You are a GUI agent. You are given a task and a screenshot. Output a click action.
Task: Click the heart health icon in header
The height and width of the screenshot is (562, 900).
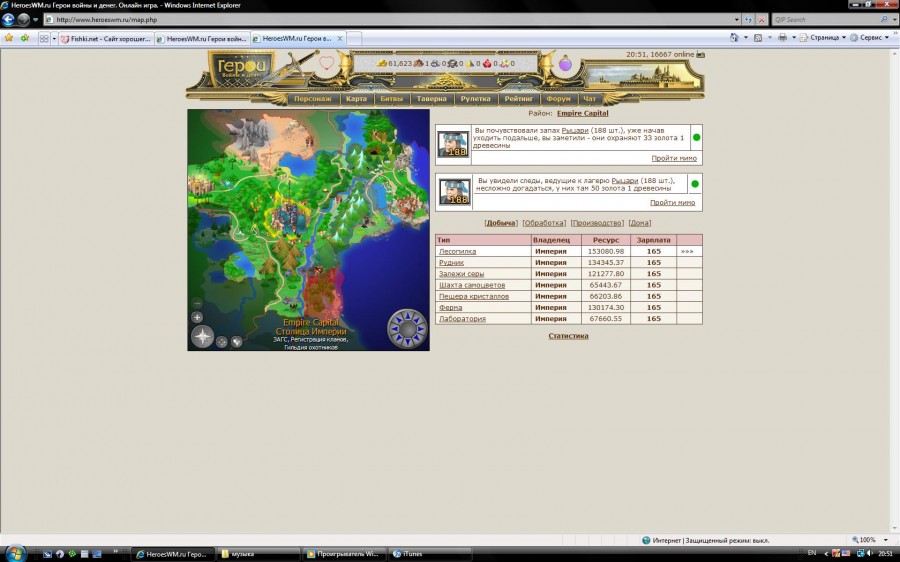pyautogui.click(x=326, y=63)
